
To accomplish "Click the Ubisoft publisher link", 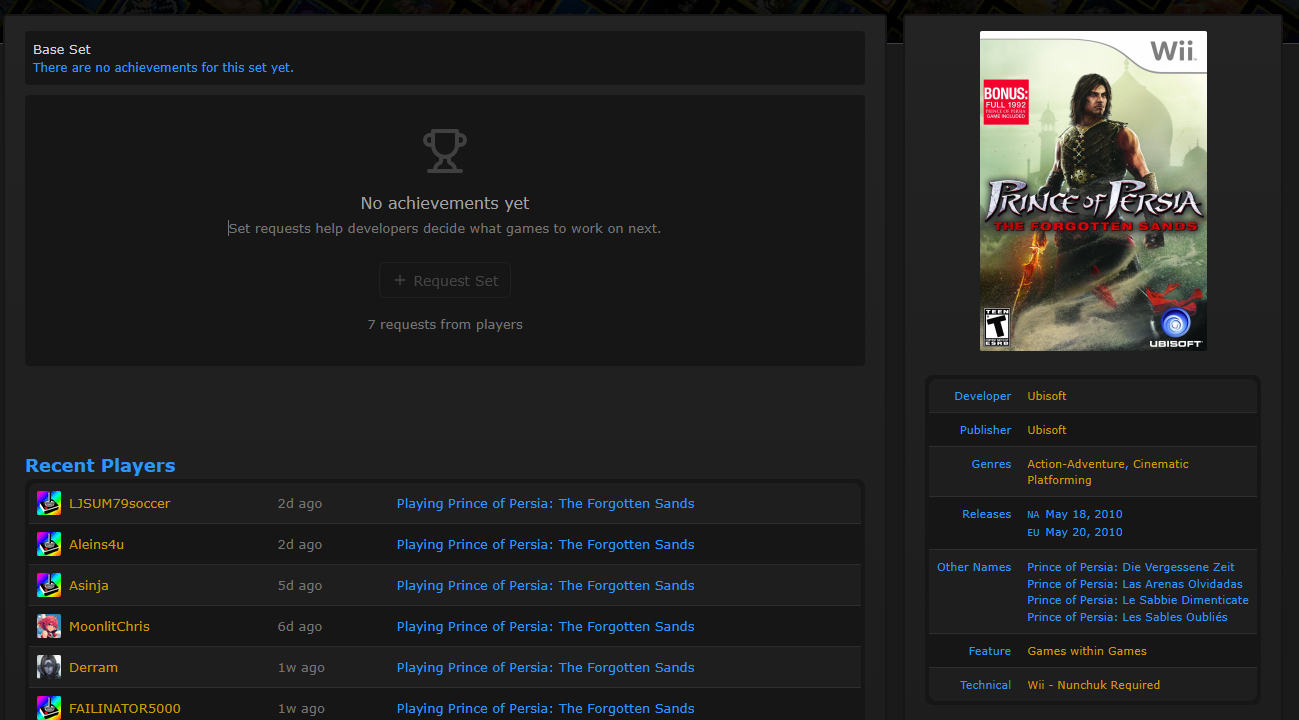I will click(x=1047, y=430).
